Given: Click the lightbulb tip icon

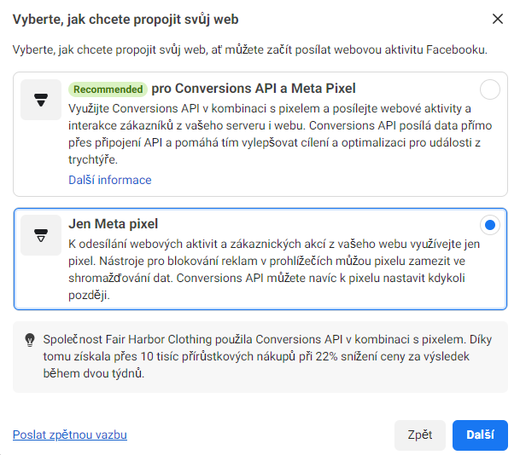Looking at the screenshot, I should pyautogui.click(x=30, y=340).
